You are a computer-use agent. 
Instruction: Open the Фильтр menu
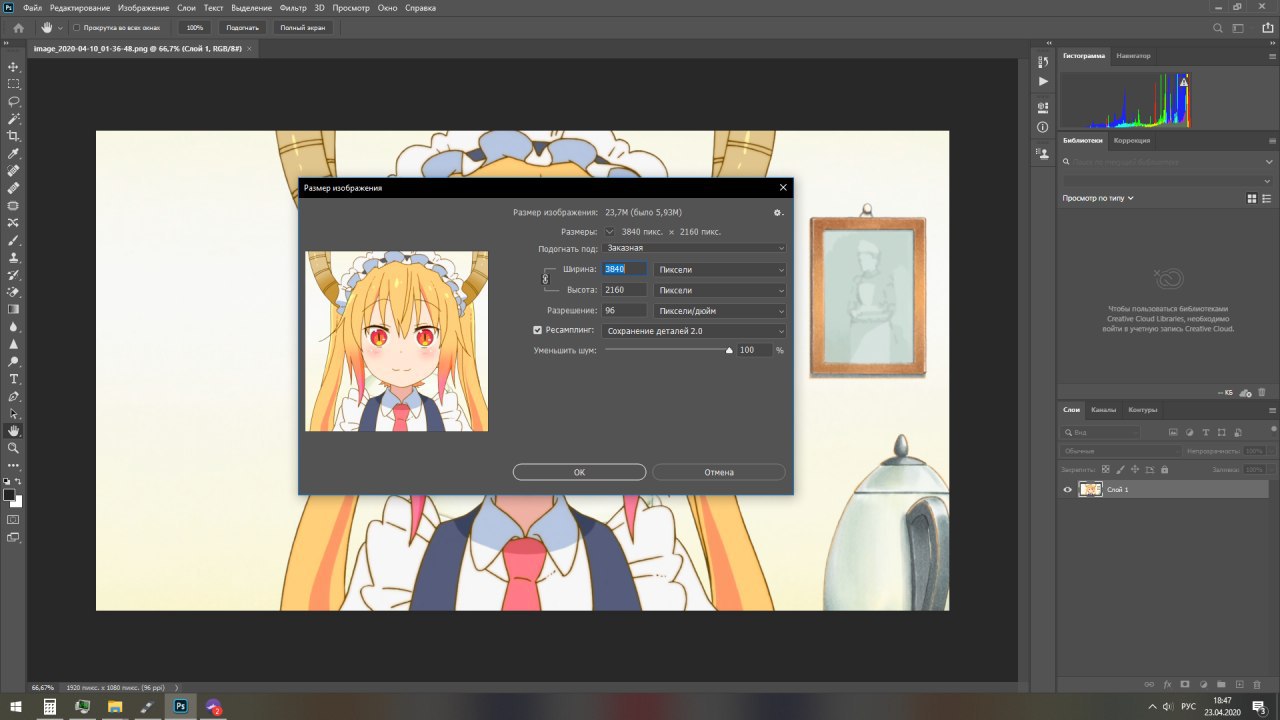pos(293,7)
